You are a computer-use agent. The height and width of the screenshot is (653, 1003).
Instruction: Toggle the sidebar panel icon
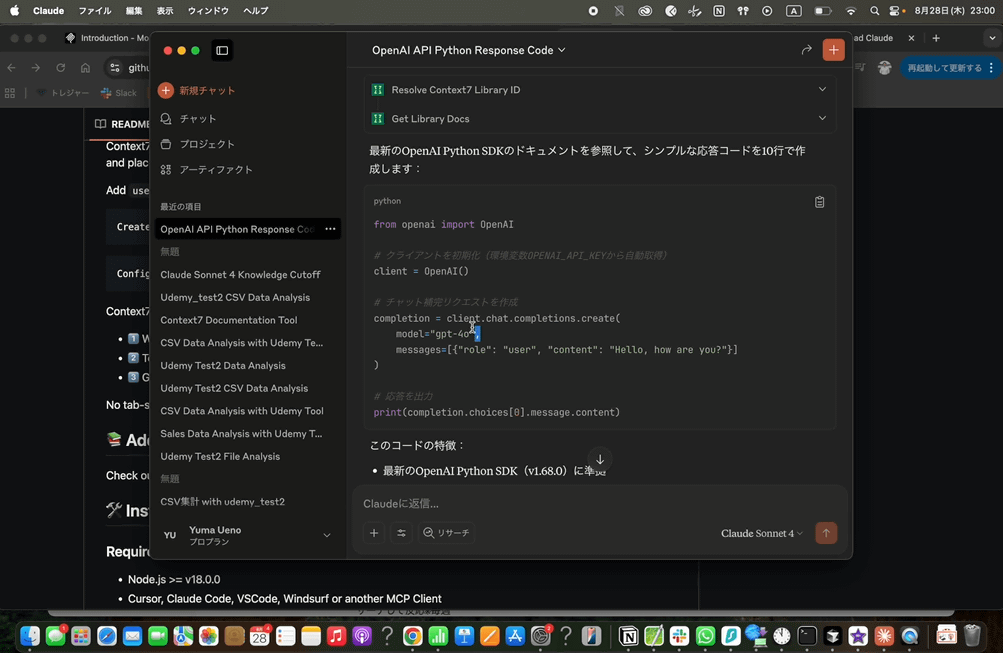222,50
